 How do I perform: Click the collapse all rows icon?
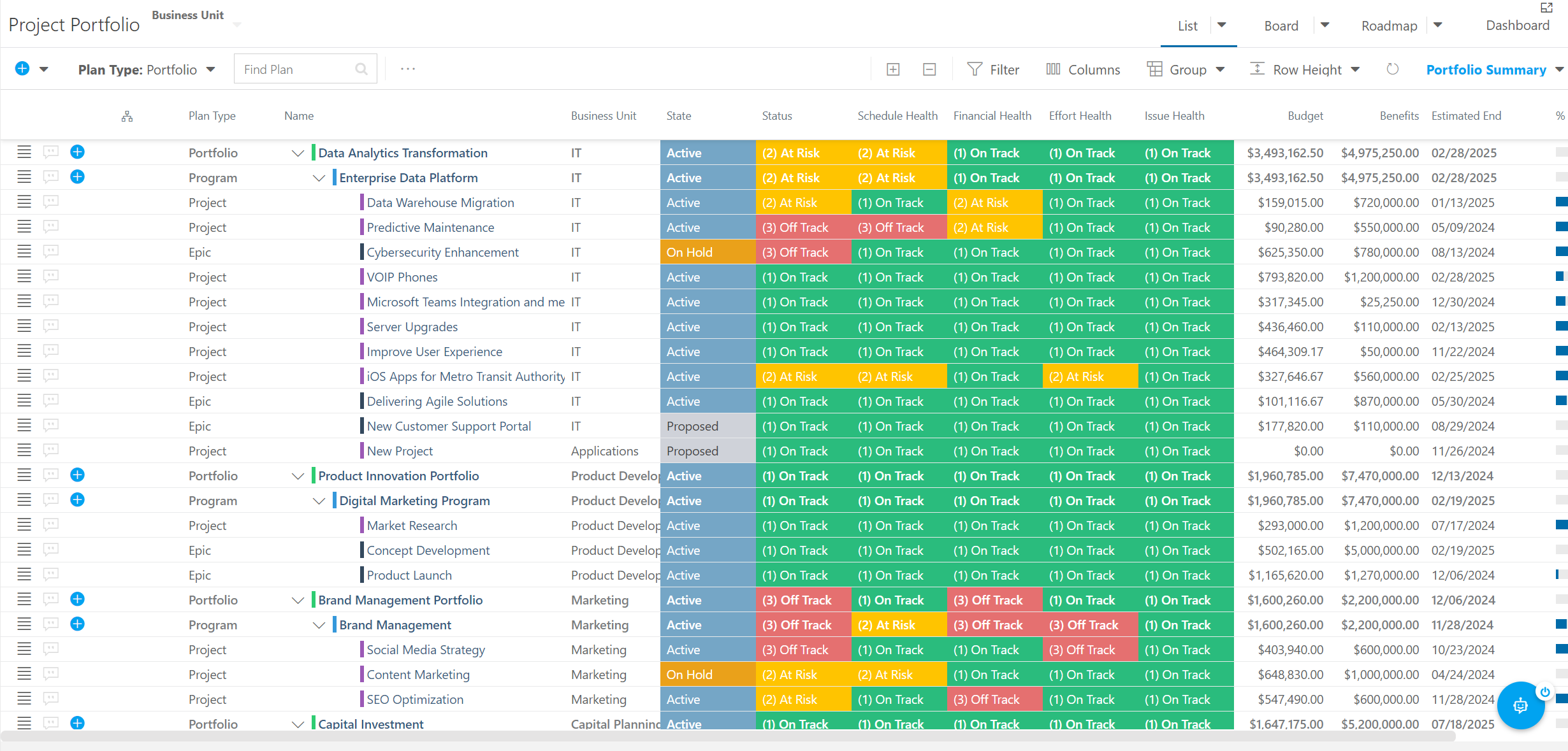coord(929,69)
